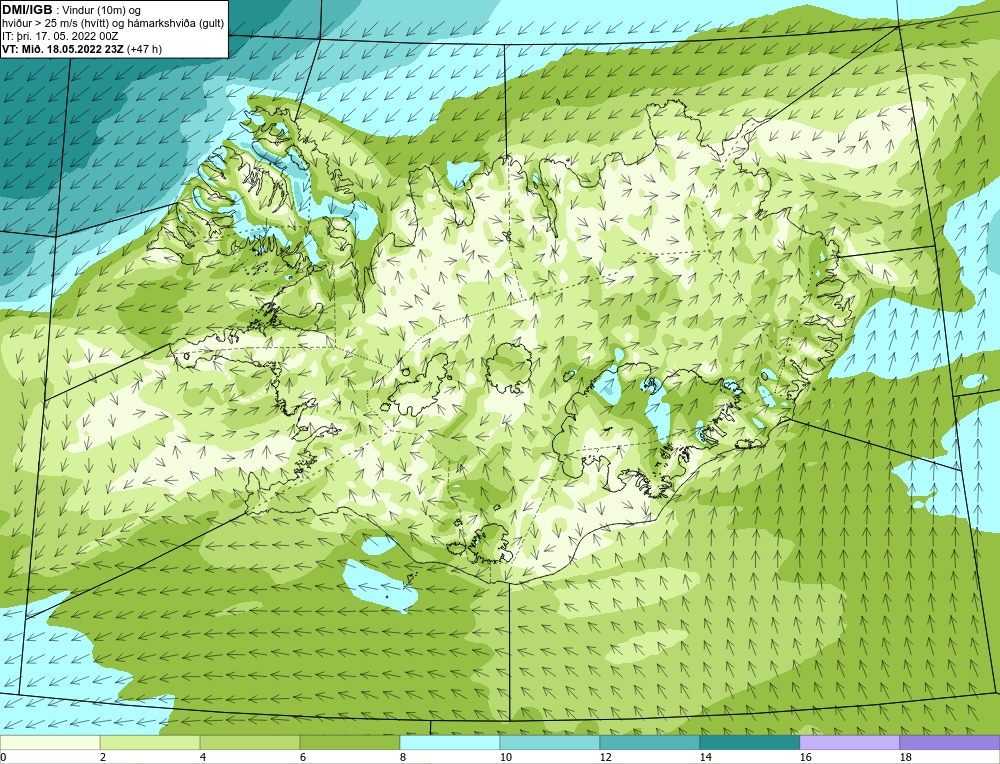Click the 8–10 m/s light cyan legend swatch

click(x=450, y=742)
